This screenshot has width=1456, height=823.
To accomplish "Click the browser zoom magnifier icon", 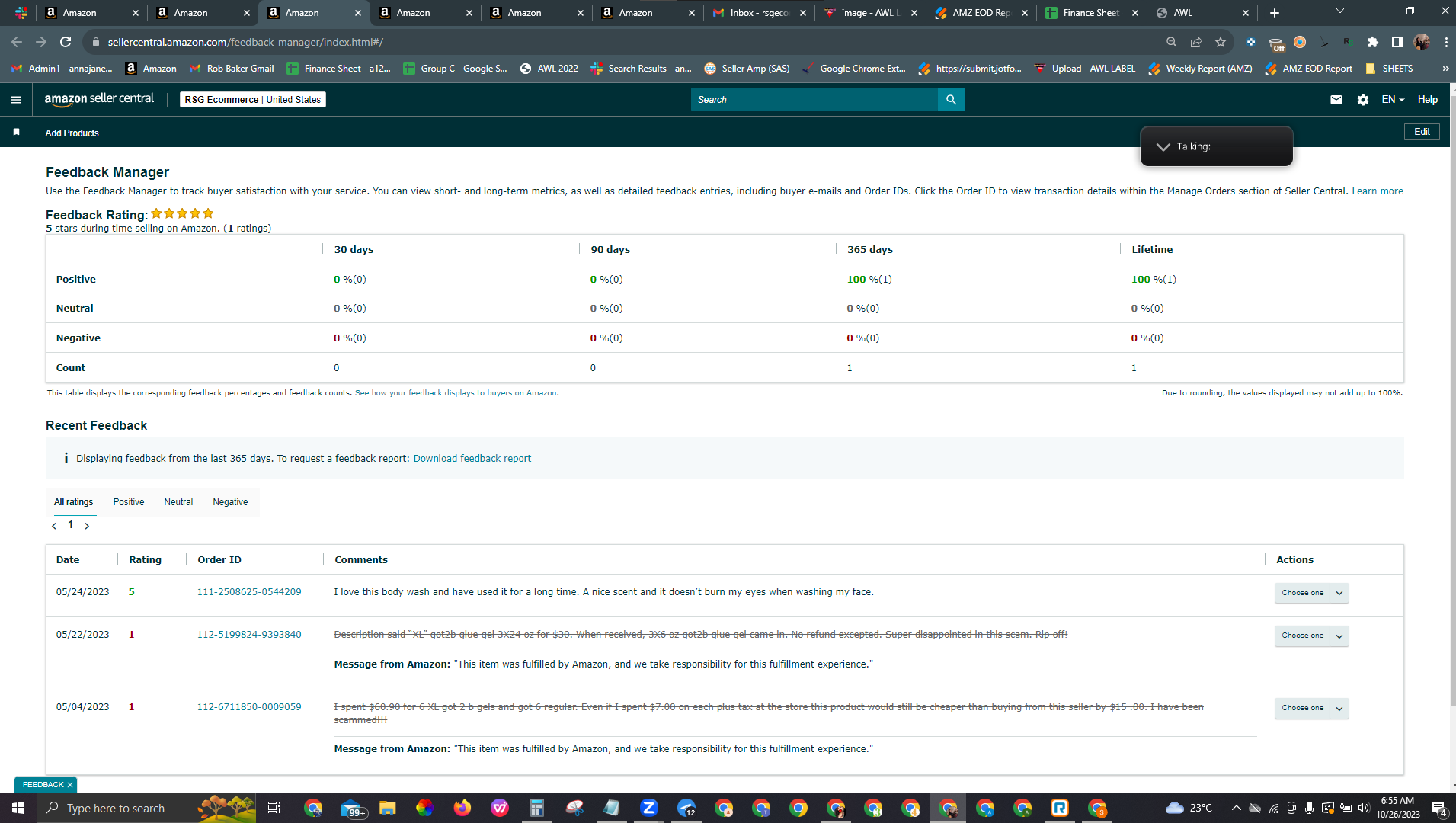I will pos(1172,42).
